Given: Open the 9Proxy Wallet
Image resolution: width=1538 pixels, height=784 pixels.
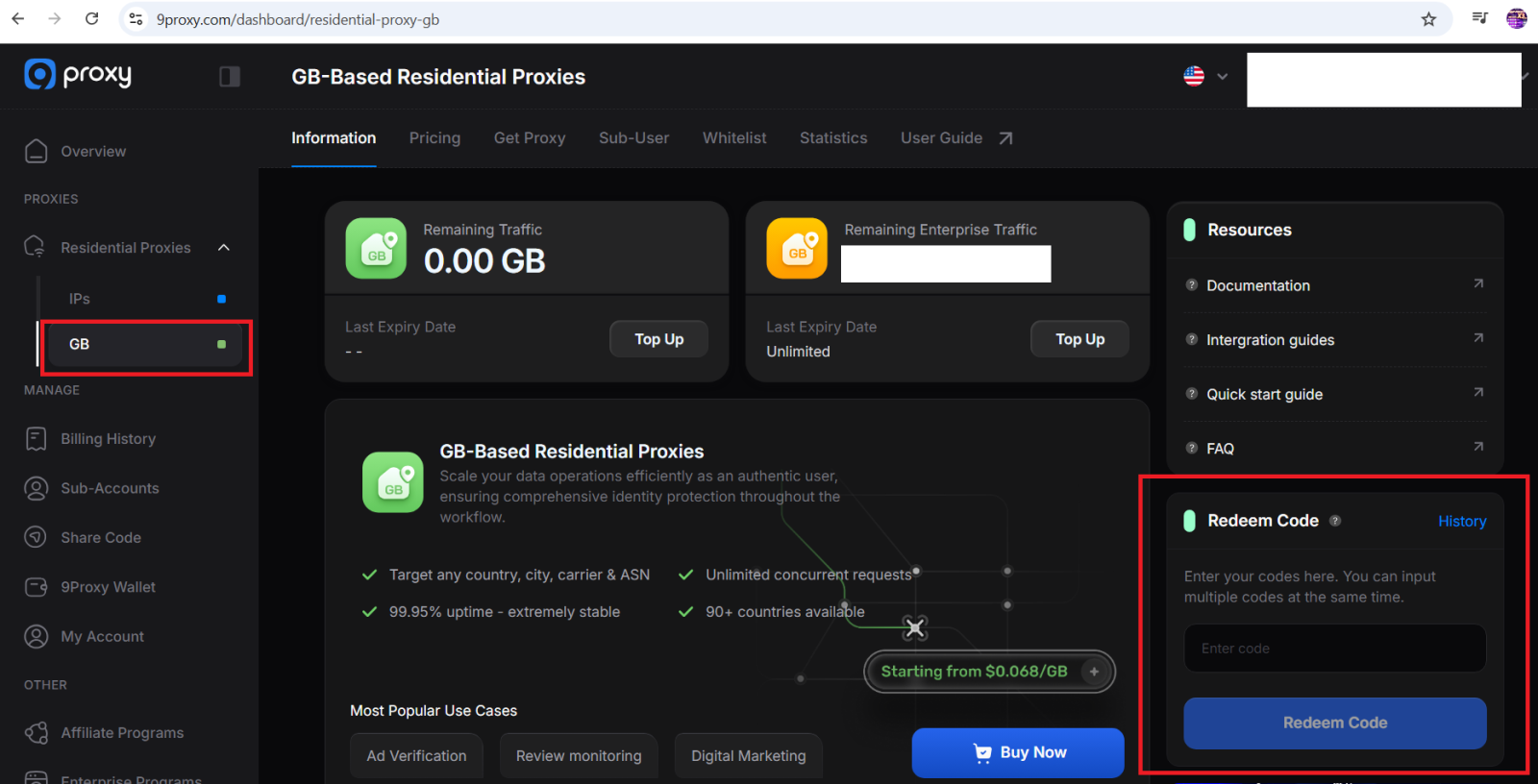Looking at the screenshot, I should [108, 587].
